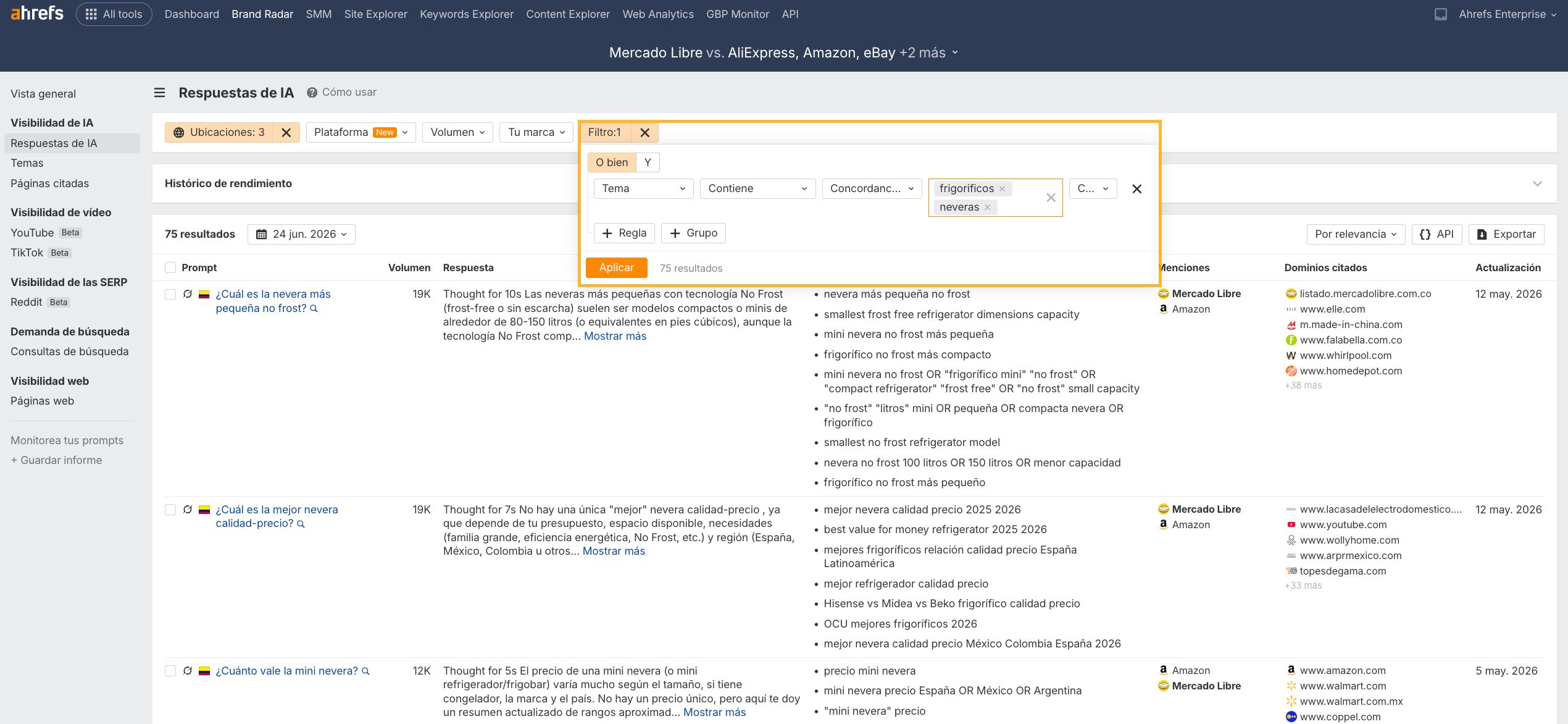Switch the rule logic to Y
Image resolution: width=1568 pixels, height=724 pixels.
tap(648, 162)
